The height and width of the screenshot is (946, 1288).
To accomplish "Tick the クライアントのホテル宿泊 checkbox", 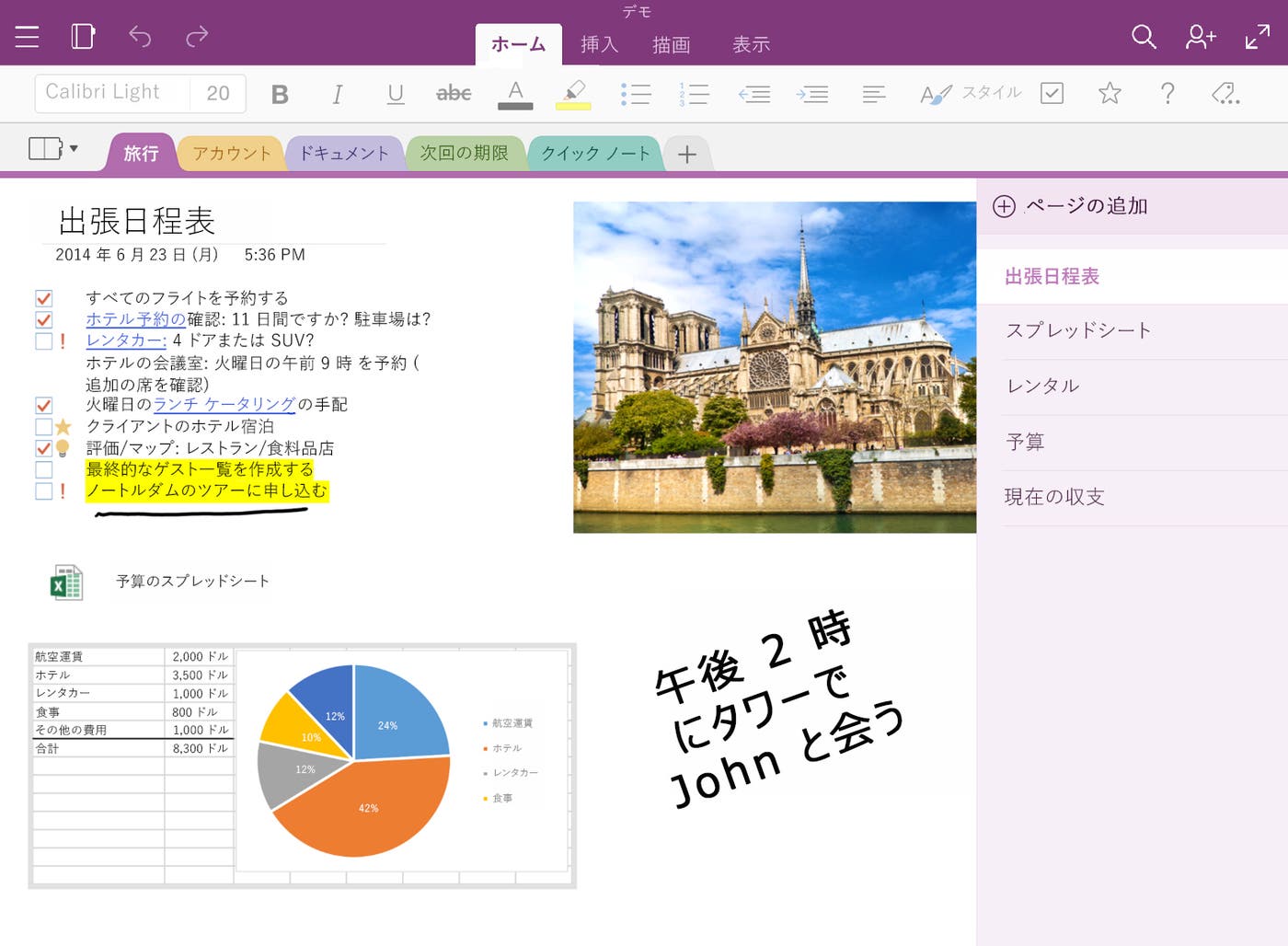I will pyautogui.click(x=43, y=427).
